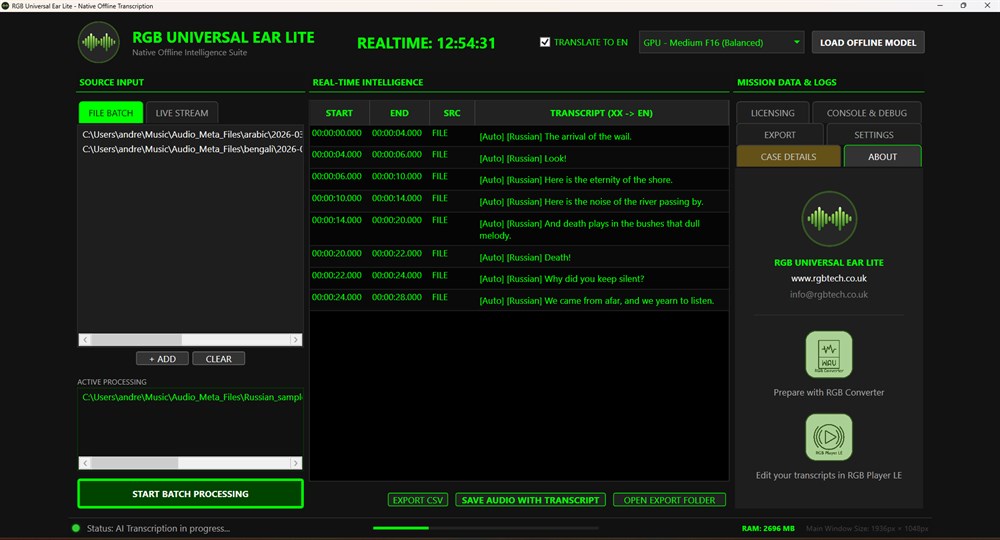The height and width of the screenshot is (540, 1000).
Task: Click the info@rgbtech.co.uk email
Action: pyautogui.click(x=828, y=295)
